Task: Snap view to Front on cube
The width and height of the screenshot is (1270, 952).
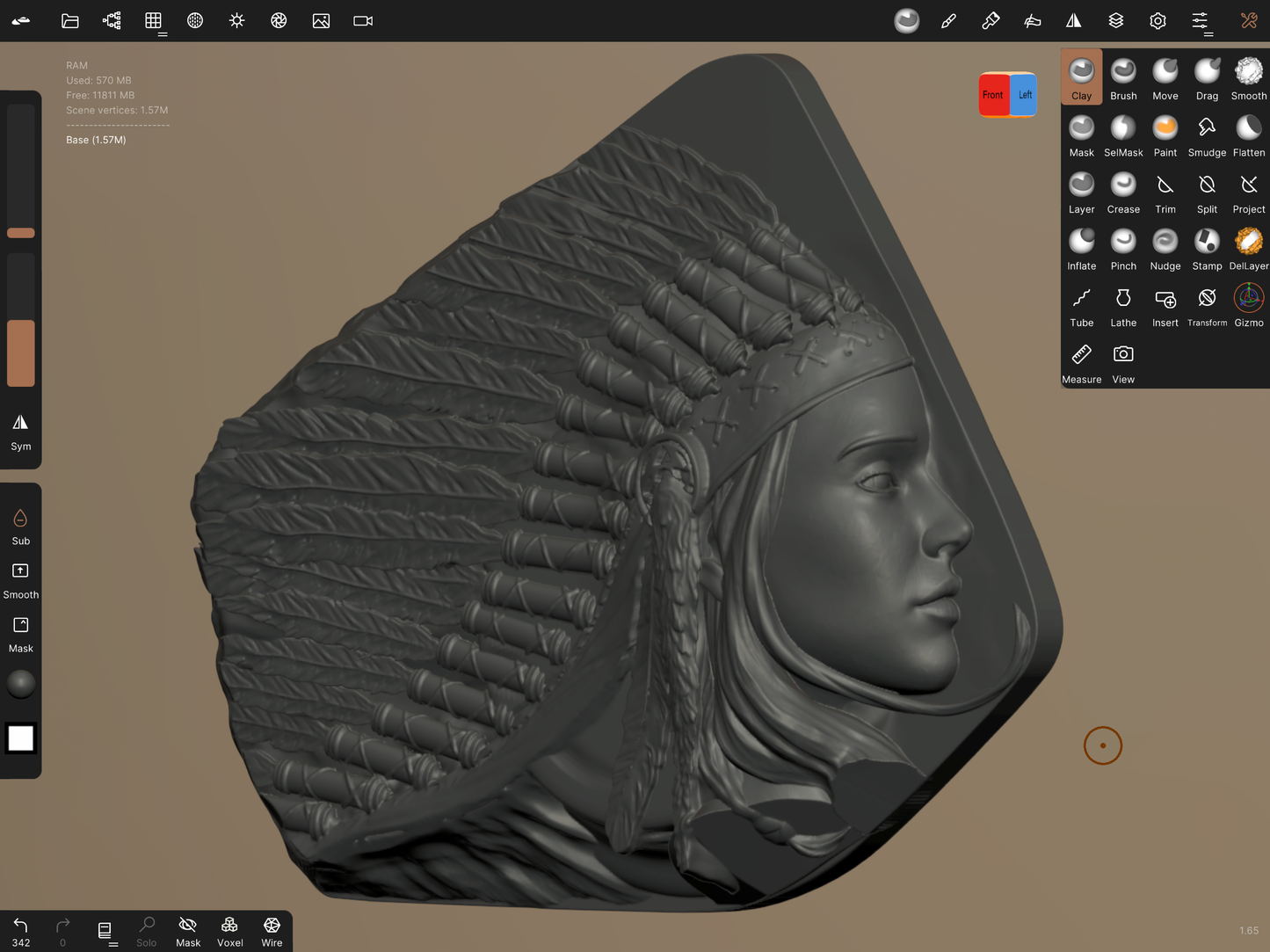Action: [993, 95]
